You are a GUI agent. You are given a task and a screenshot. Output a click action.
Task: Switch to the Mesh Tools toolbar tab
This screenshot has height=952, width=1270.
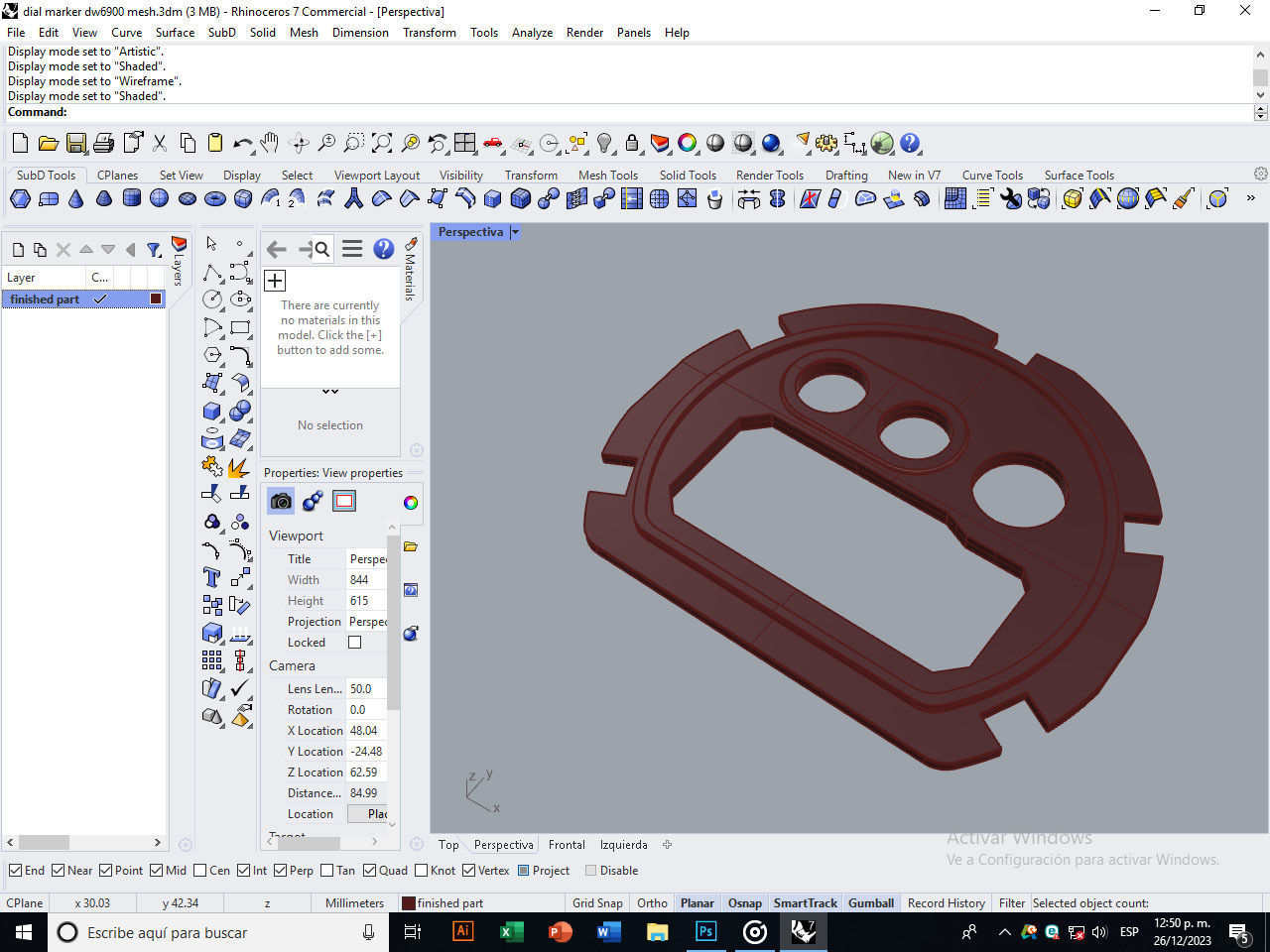[x=608, y=175]
